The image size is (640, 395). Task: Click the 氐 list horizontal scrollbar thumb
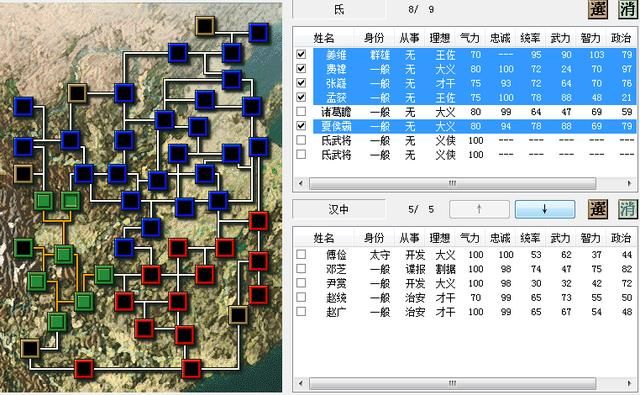point(452,183)
